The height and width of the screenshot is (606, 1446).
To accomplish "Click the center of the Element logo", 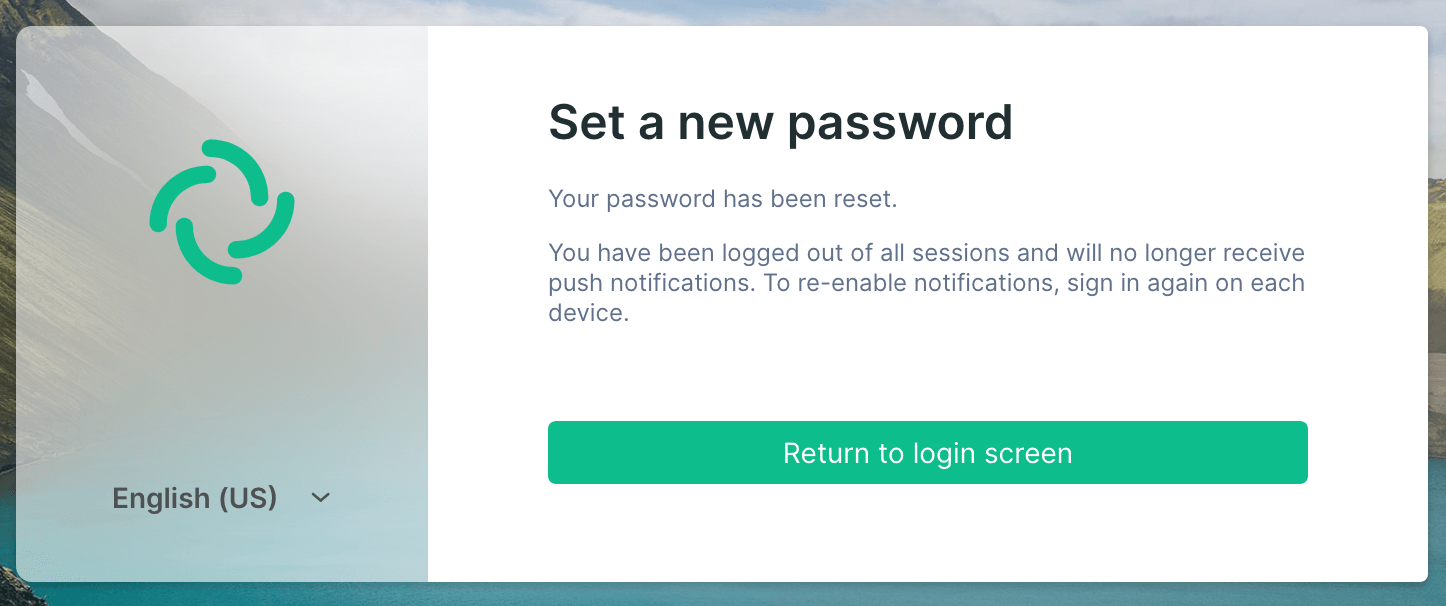I will [222, 212].
